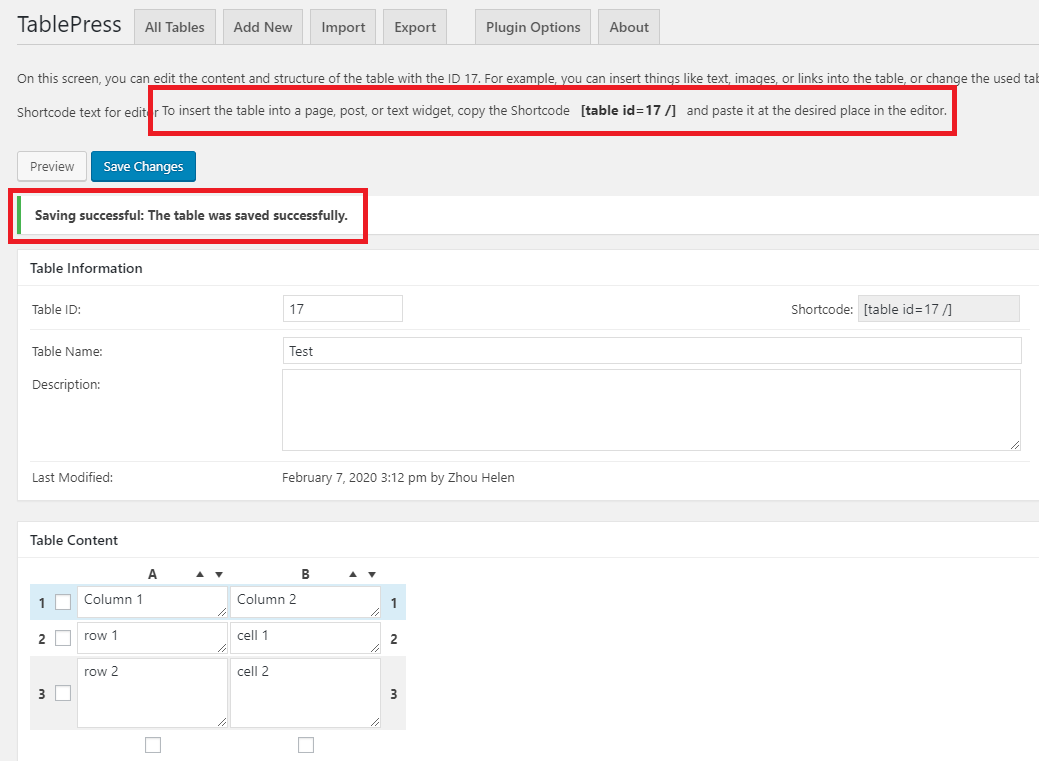This screenshot has width=1039, height=761.
Task: Click resize handle of 'cell 2' cell
Action: 375,722
